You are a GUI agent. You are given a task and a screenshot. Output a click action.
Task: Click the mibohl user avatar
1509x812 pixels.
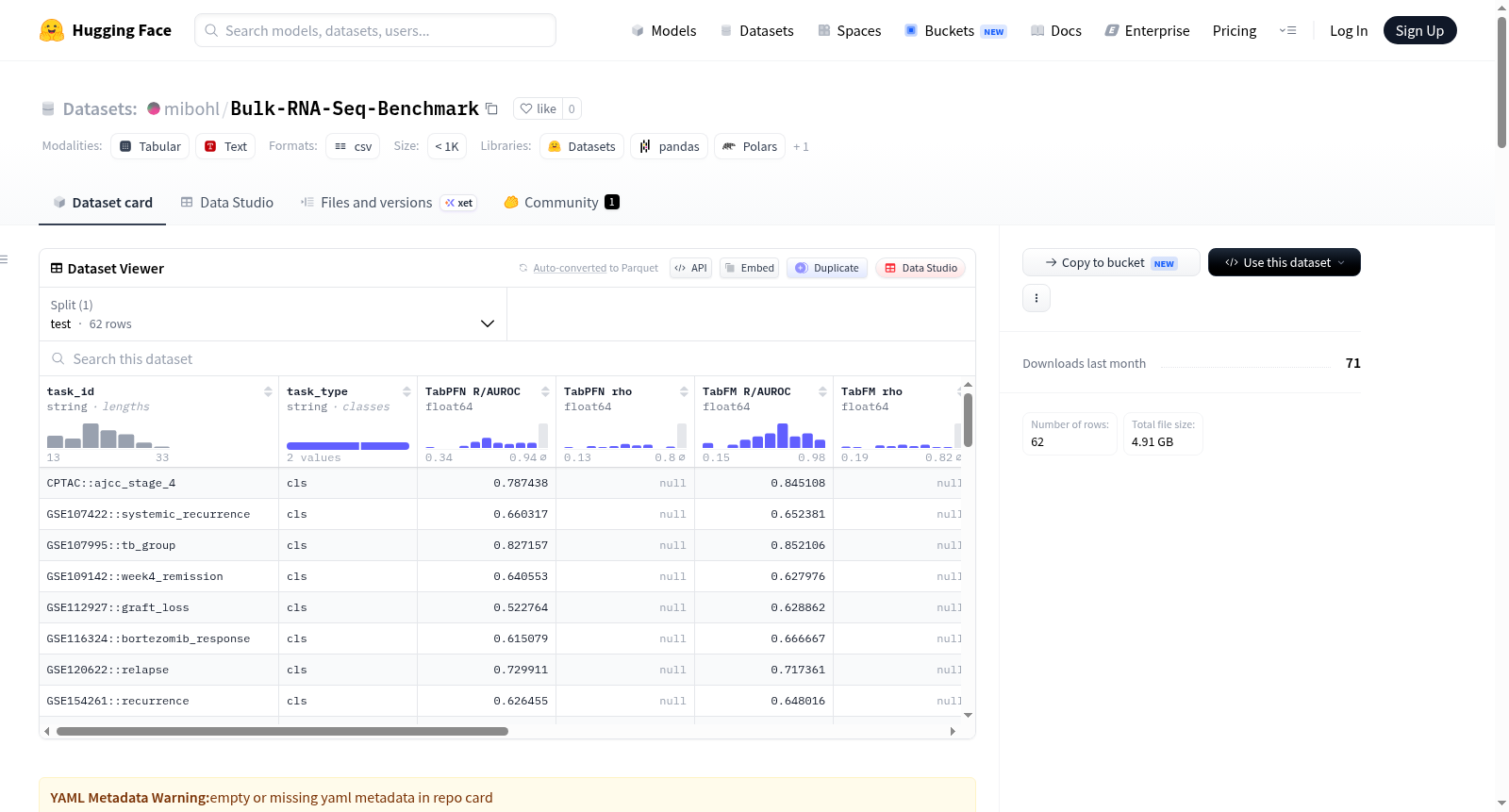154,108
